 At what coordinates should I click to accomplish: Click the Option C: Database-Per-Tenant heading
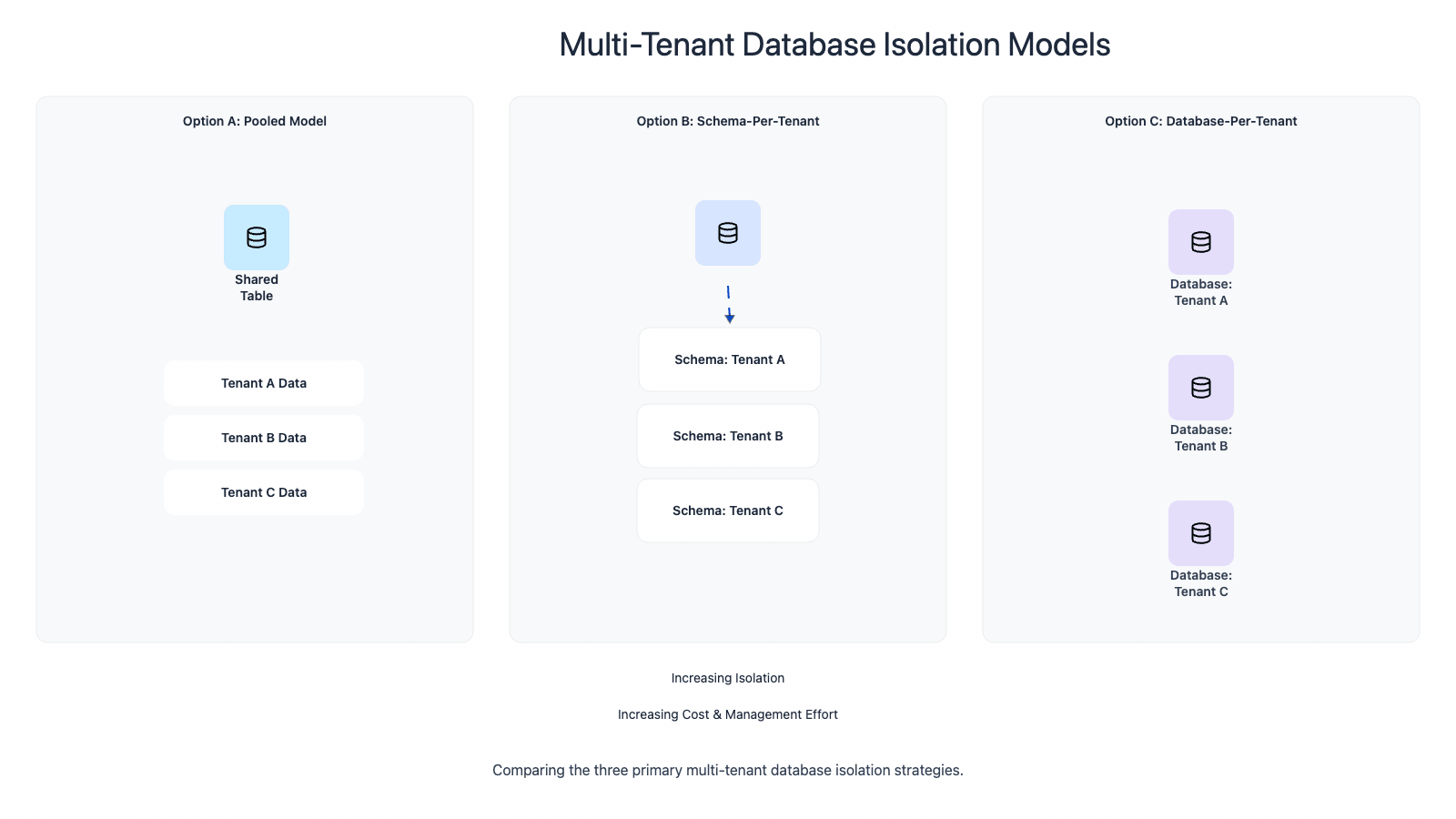click(1201, 121)
